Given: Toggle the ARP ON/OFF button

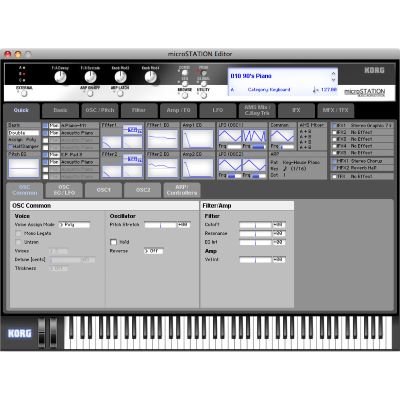Looking at the screenshot, I should point(90,94).
